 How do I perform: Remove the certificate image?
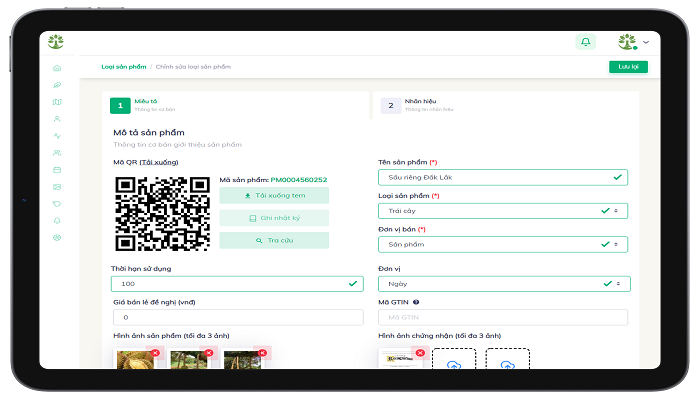tap(420, 353)
